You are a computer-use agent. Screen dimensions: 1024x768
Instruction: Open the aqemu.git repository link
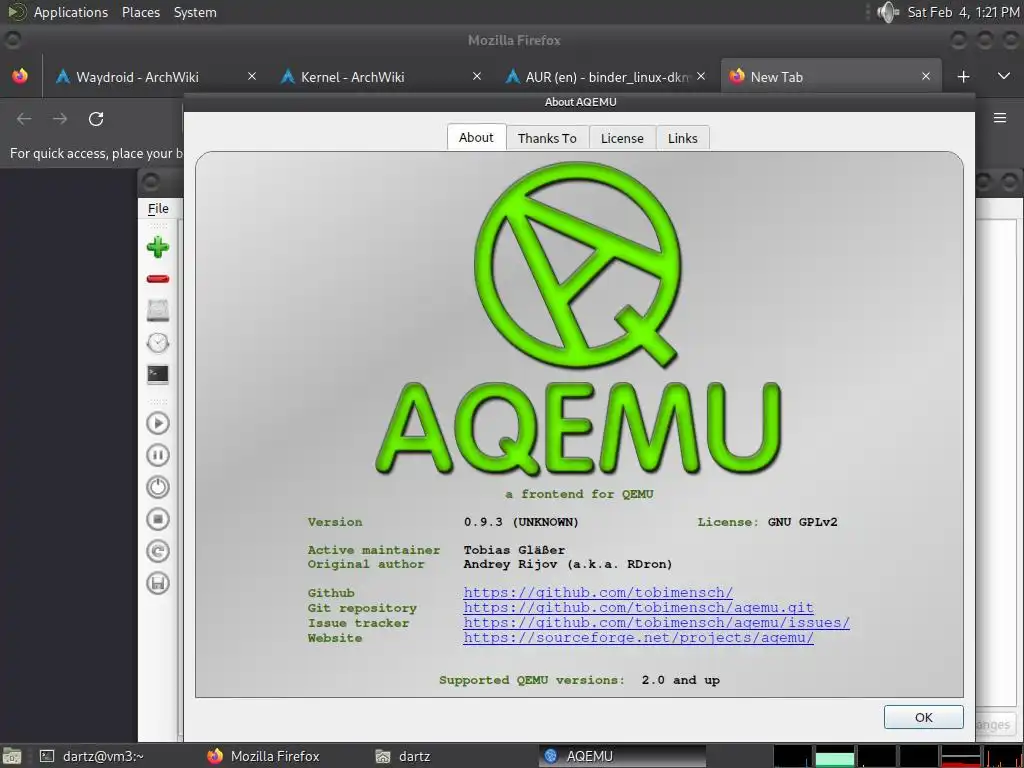point(638,607)
